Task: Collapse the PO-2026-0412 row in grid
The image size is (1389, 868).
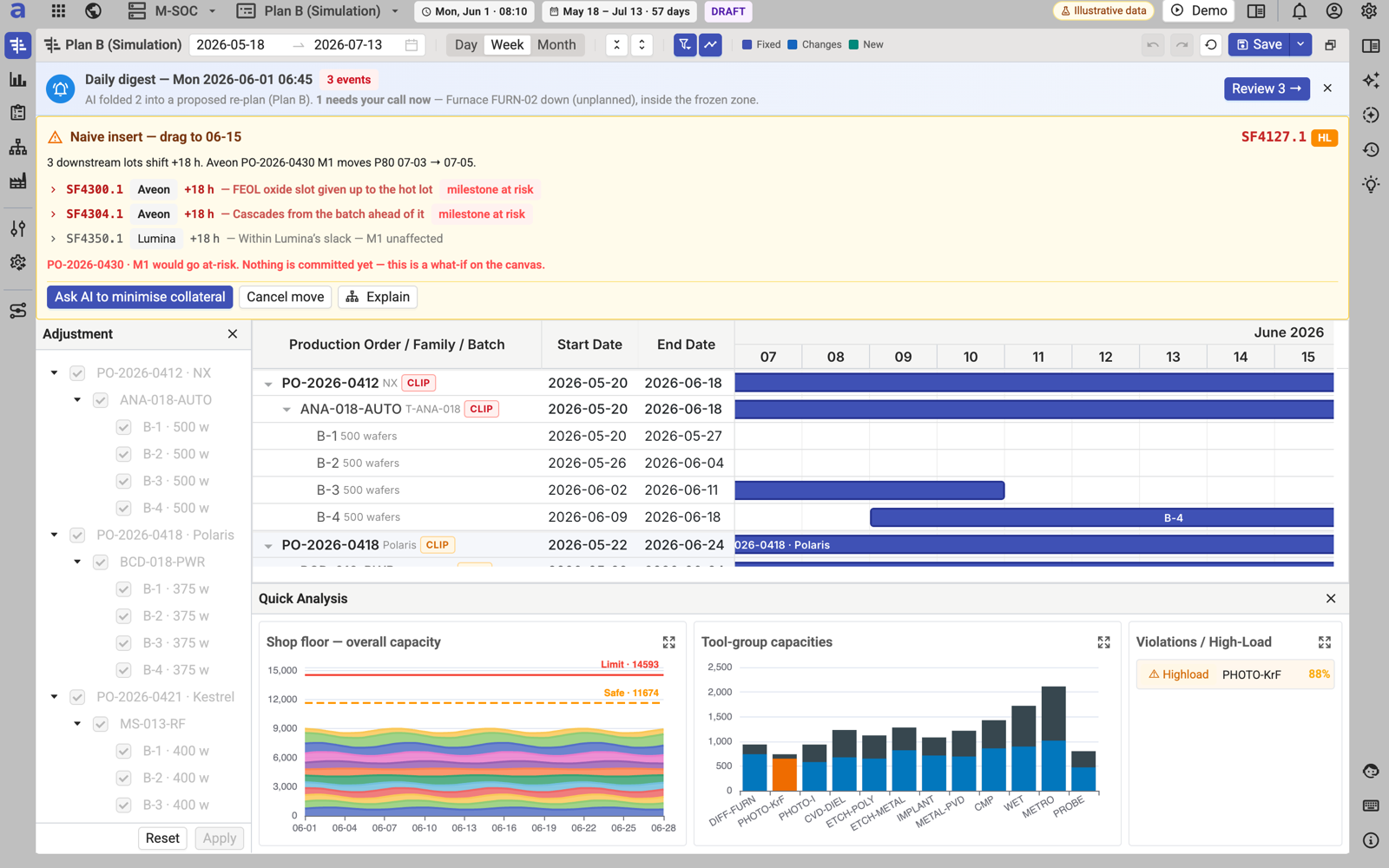Action: pyautogui.click(x=268, y=384)
